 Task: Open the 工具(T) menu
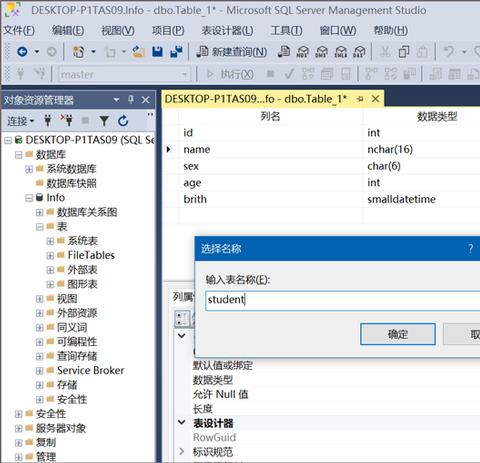click(286, 31)
